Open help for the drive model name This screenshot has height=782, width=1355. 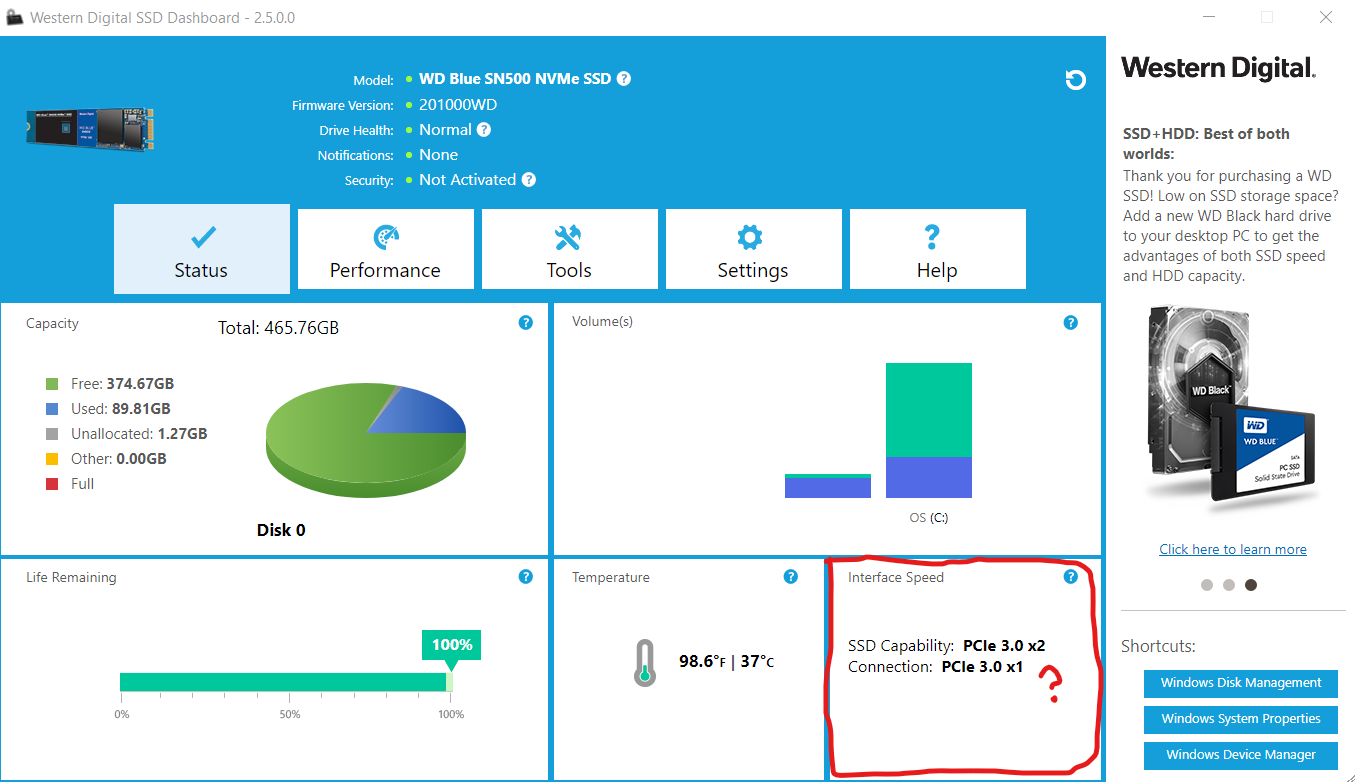coord(624,79)
